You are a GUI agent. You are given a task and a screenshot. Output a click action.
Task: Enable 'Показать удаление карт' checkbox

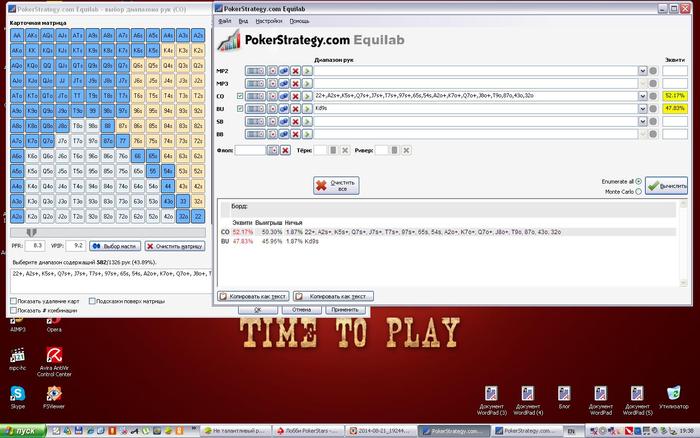pos(13,301)
